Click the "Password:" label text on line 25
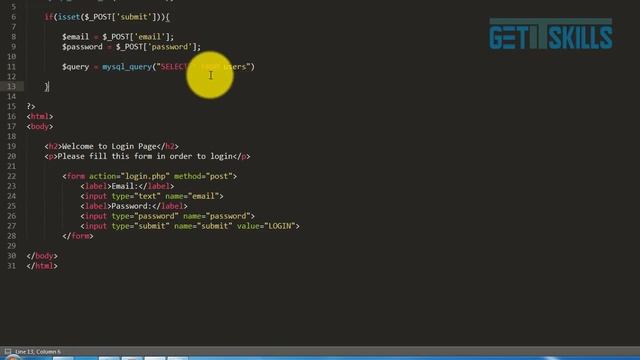The height and width of the screenshot is (360, 640). tap(131, 206)
